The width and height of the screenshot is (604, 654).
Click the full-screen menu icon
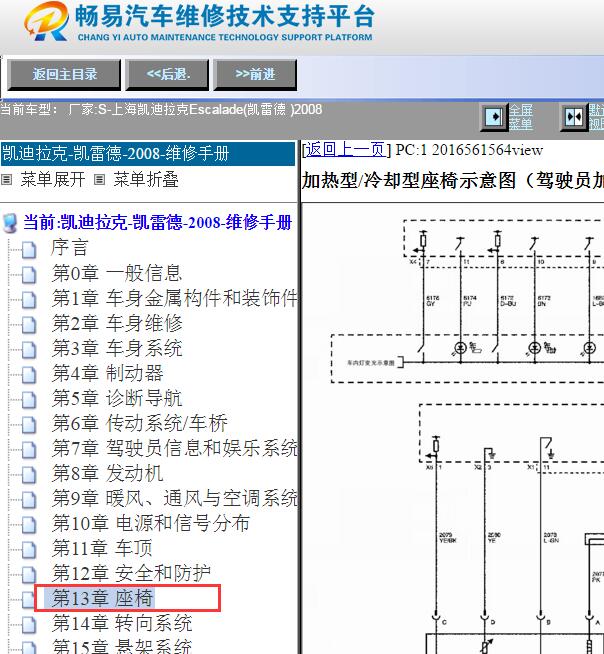tap(494, 117)
